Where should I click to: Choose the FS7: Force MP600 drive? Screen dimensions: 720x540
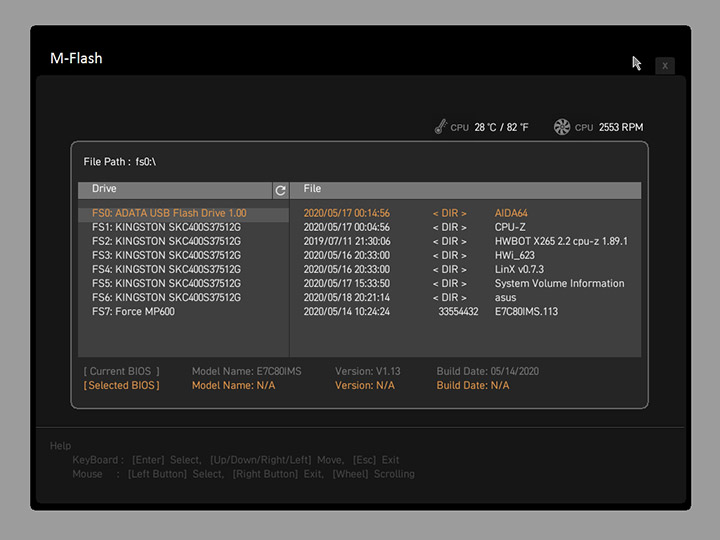tap(133, 311)
